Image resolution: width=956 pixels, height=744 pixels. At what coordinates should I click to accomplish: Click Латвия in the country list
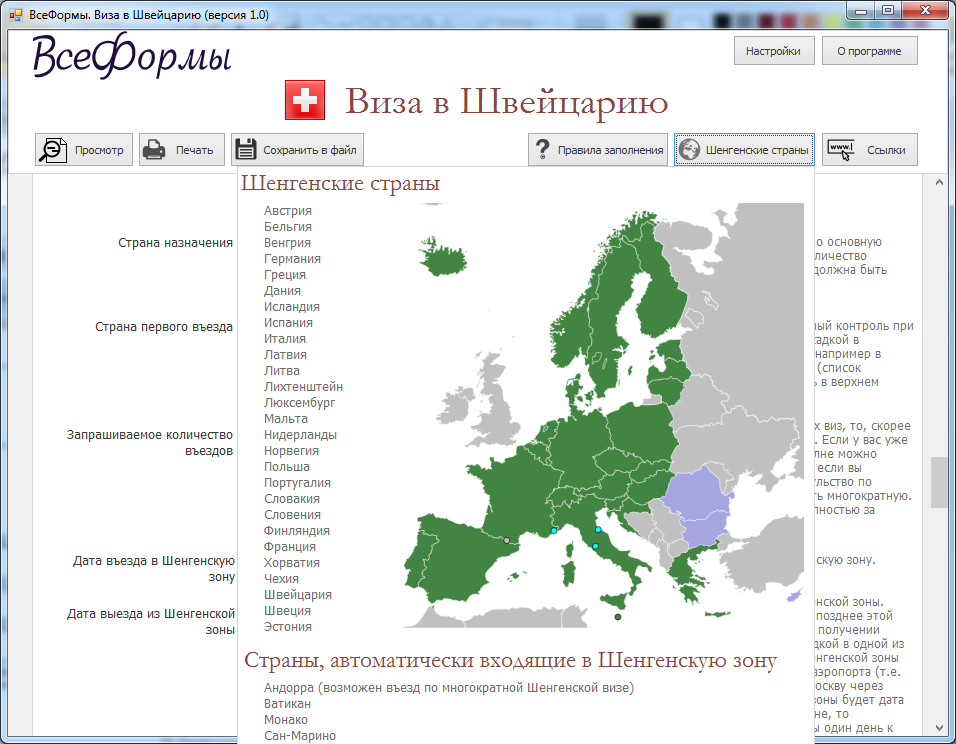285,354
